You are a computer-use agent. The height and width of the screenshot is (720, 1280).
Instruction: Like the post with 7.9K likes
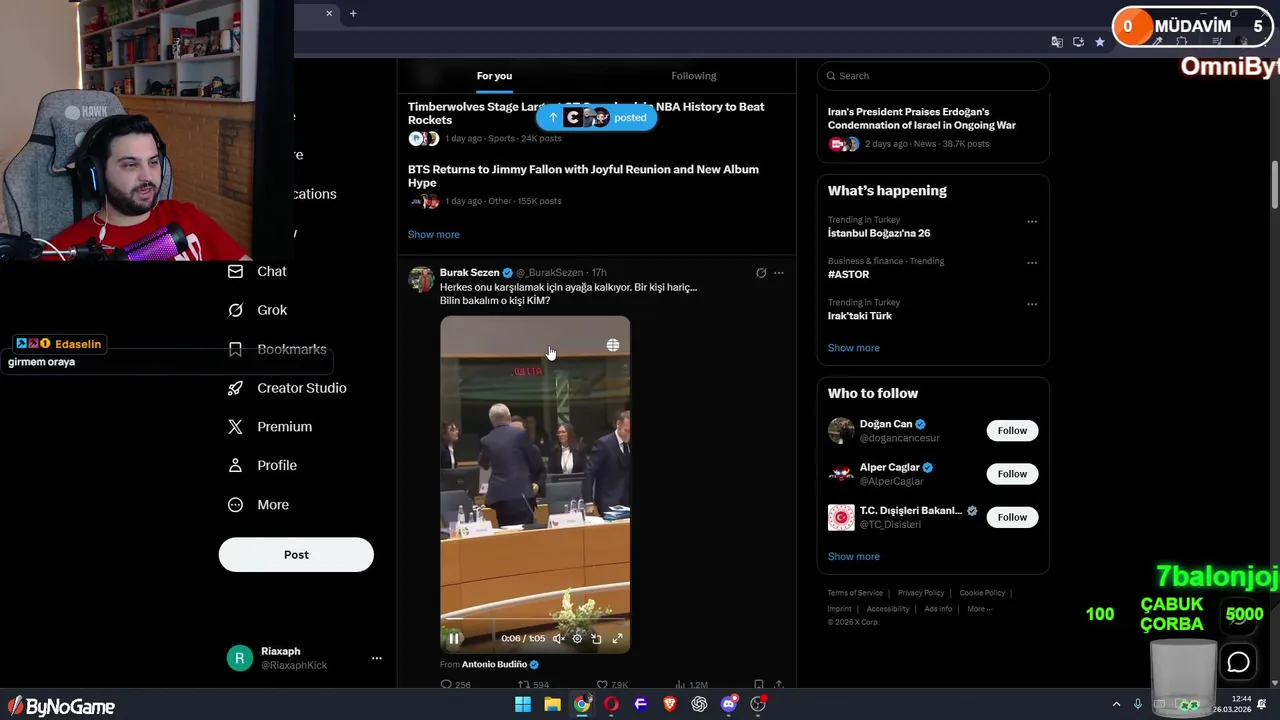coord(612,685)
